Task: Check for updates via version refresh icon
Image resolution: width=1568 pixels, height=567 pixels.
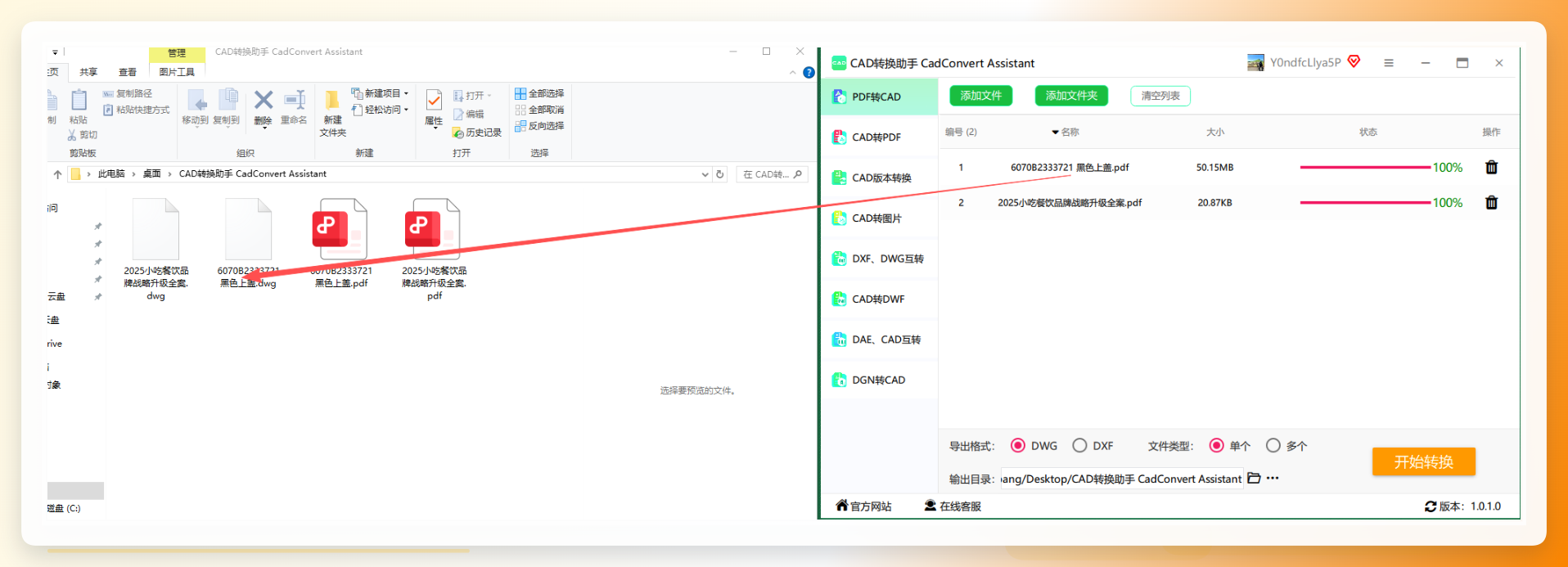Action: click(1431, 506)
